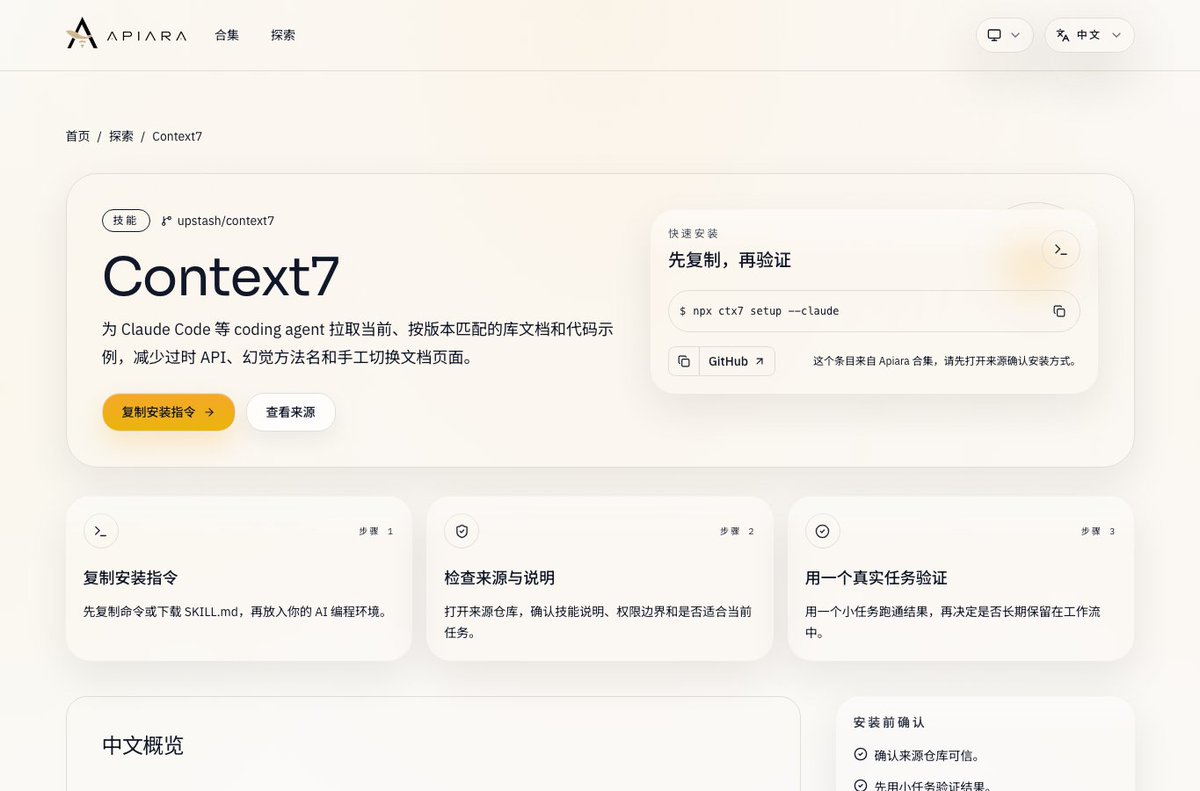Click the translate icon in language selector
The height and width of the screenshot is (791, 1200).
pos(1063,35)
